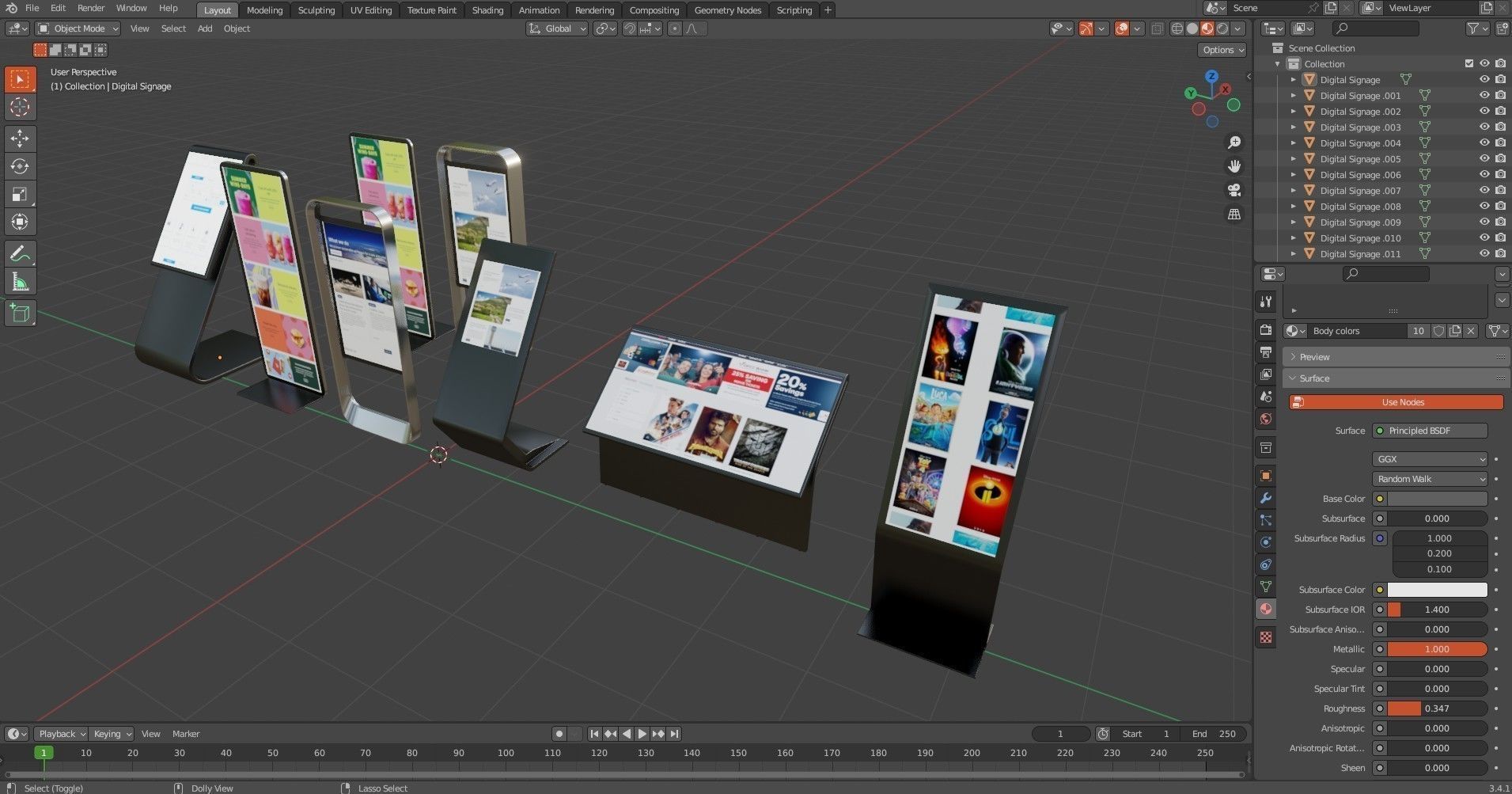The width and height of the screenshot is (1512, 794).
Task: Select the Select Box tool
Action: [x=20, y=79]
